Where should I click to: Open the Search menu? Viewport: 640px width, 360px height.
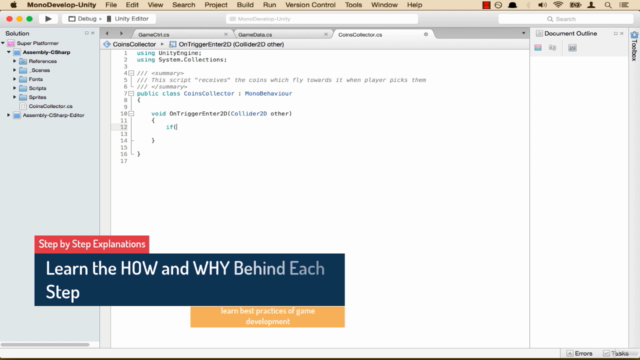(184, 5)
